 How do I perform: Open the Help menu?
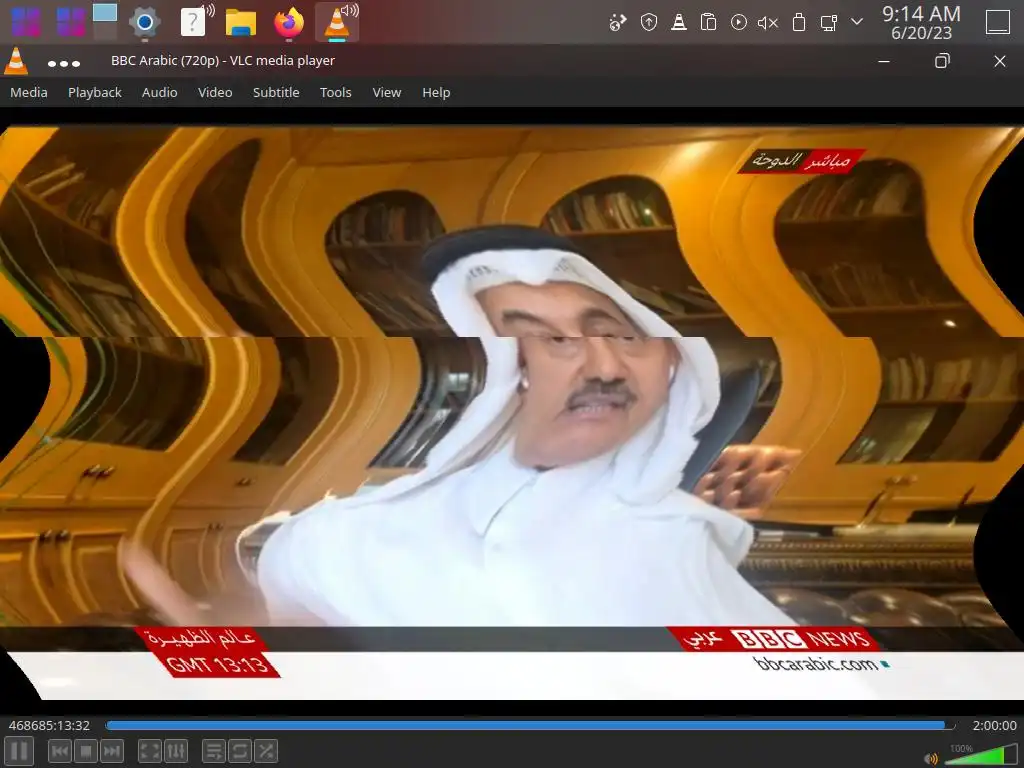pos(436,92)
